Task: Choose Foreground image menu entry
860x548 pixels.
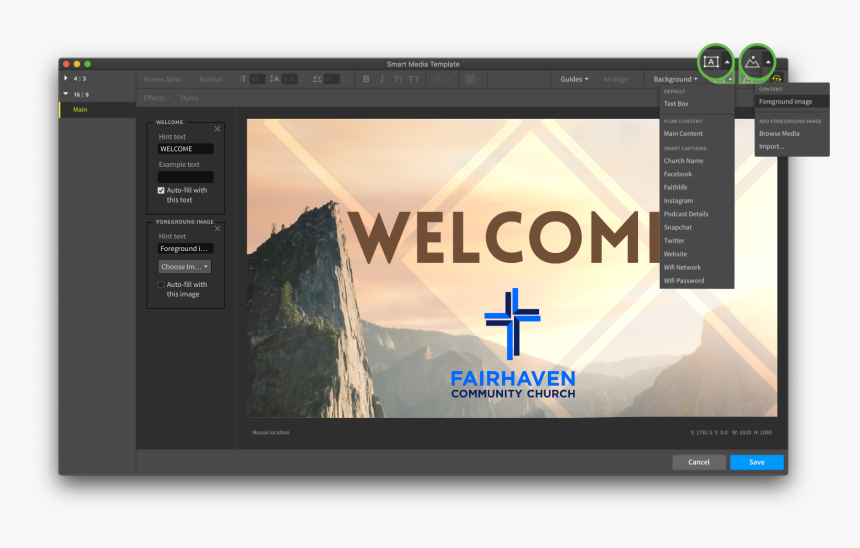Action: (792, 101)
